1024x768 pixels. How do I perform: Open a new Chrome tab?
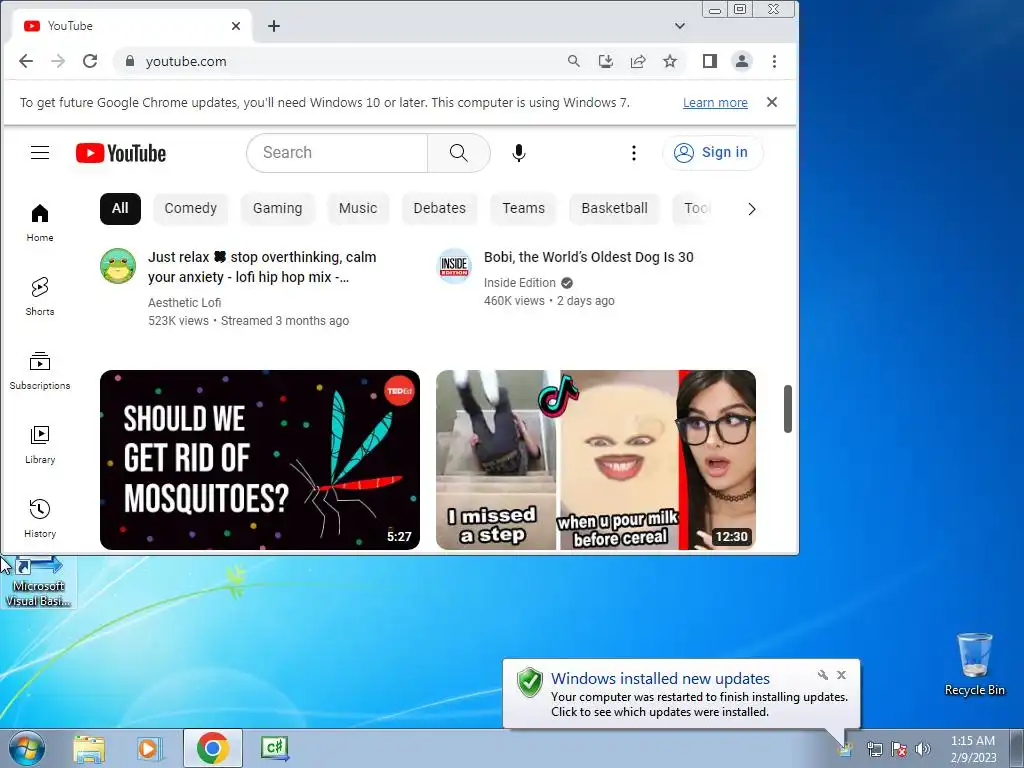tap(274, 26)
